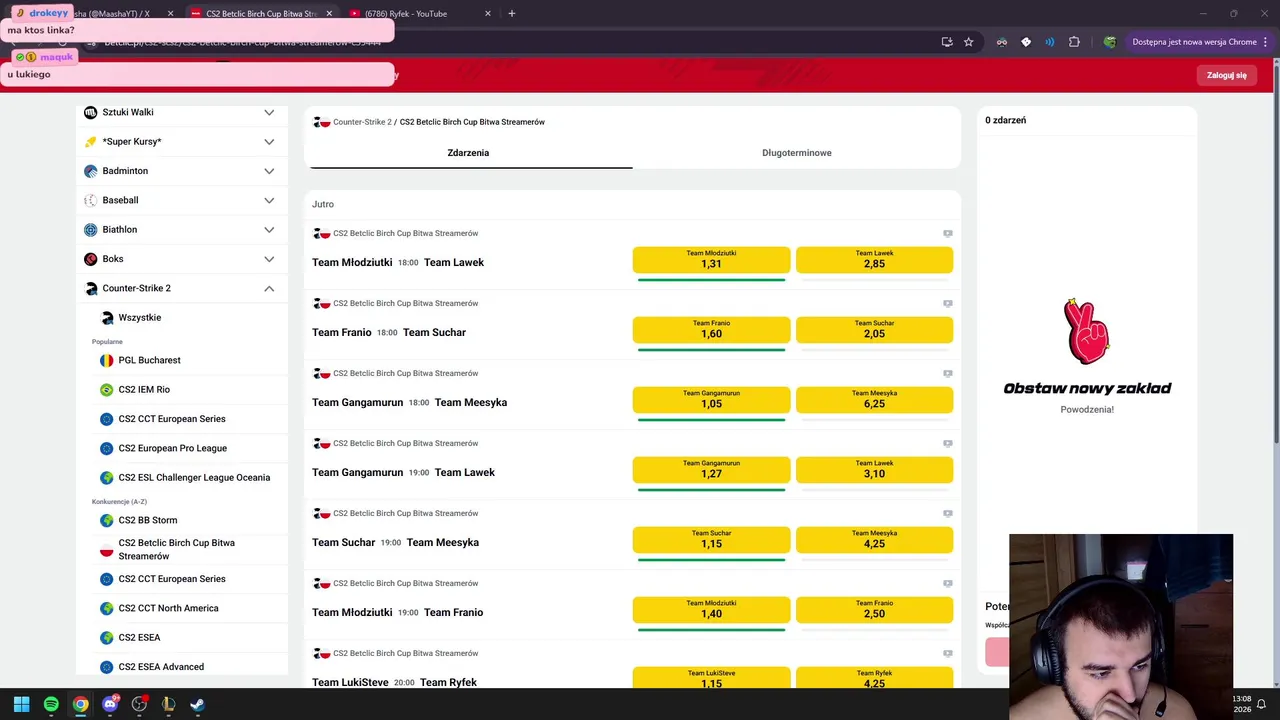Viewport: 1280px width, 720px height.
Task: Collapse the Counter-Strike 2 category
Action: 269,288
